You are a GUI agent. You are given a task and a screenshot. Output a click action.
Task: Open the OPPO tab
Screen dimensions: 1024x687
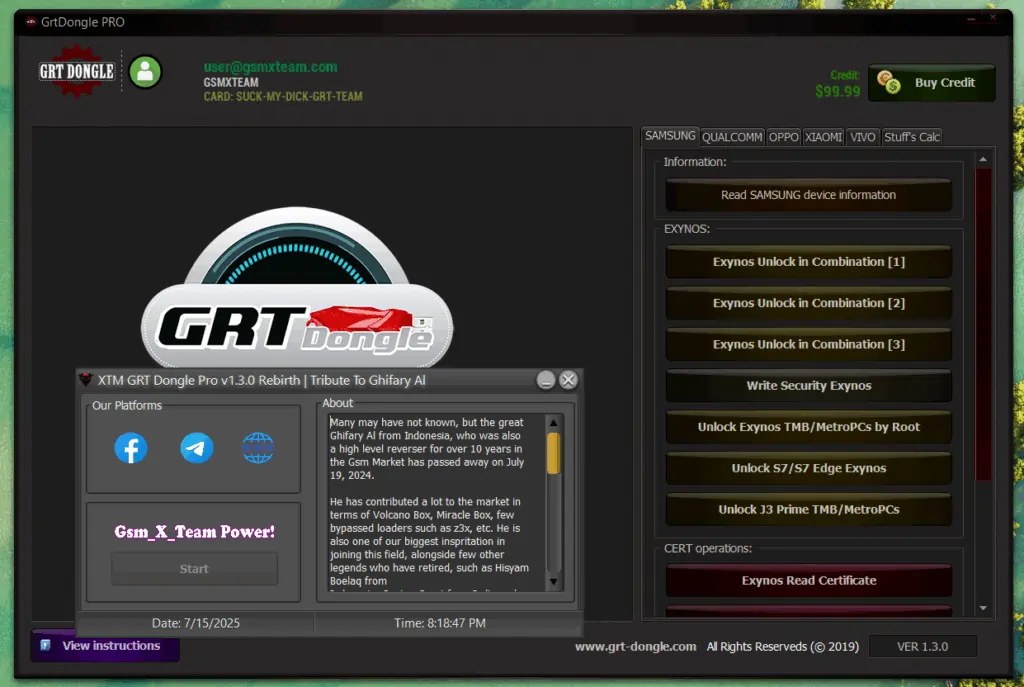pos(784,137)
